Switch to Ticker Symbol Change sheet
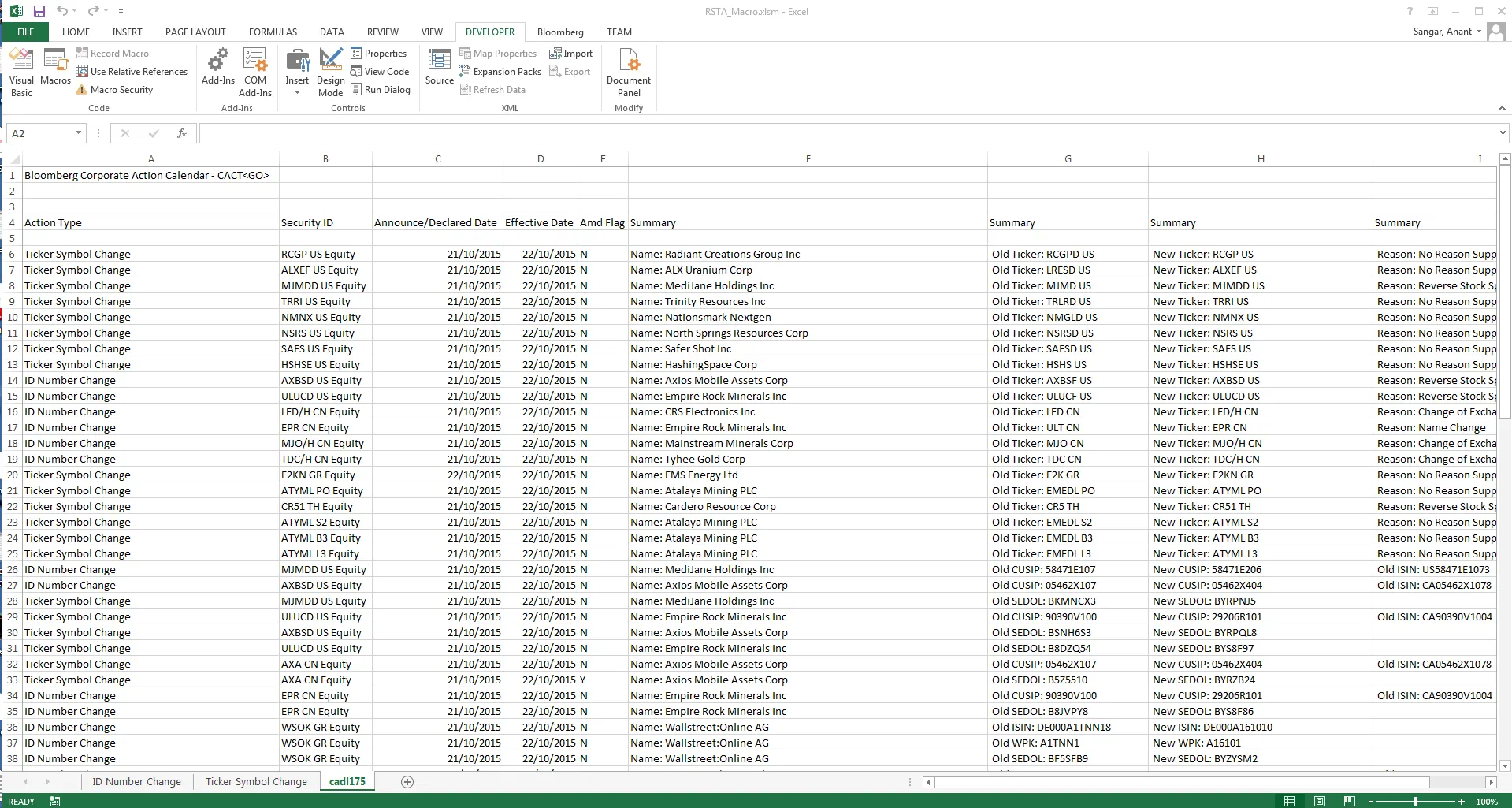The height and width of the screenshot is (808, 1512). click(x=256, y=781)
